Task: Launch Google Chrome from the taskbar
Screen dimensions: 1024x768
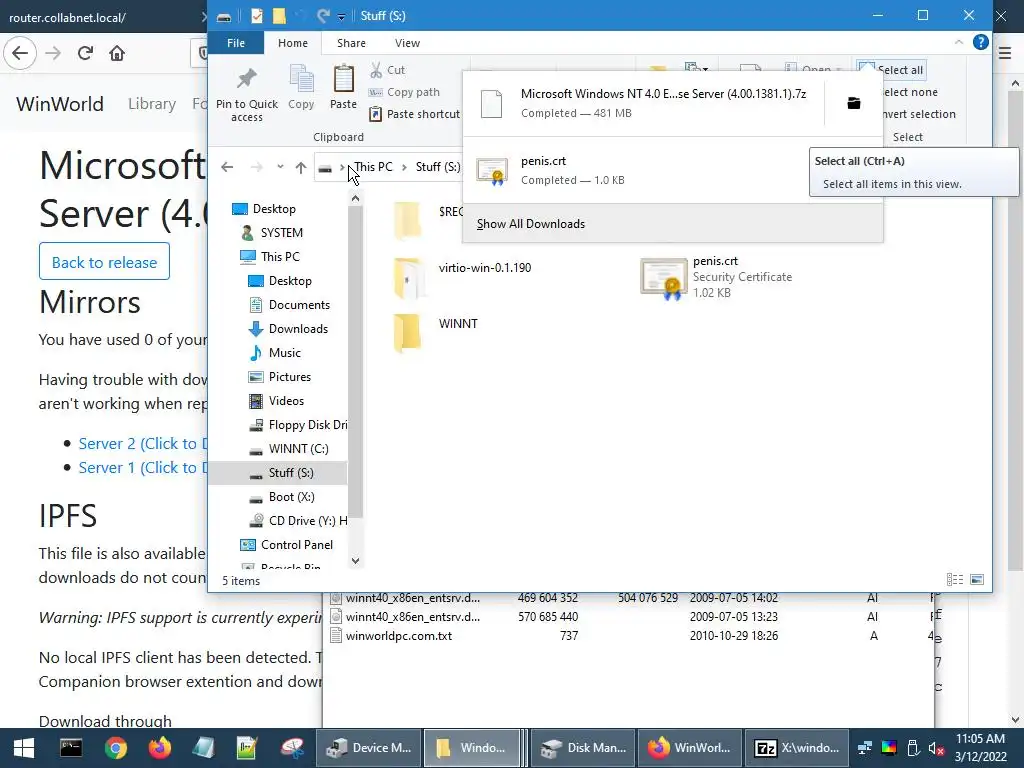Action: pos(116,748)
